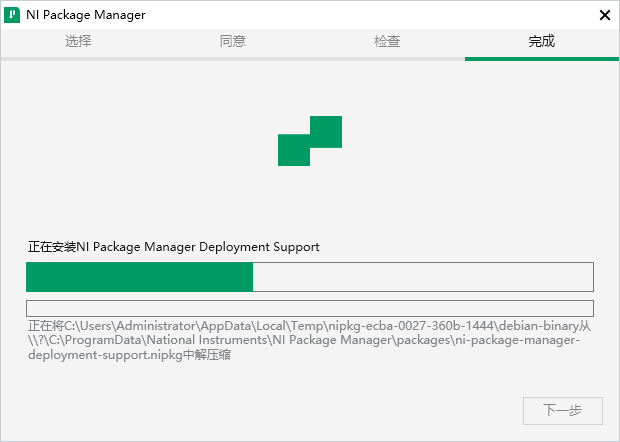Screen dimensions: 620x442
Task: Click the deployment-support.nipkg中解压缩 text line
Action: (x=130, y=354)
